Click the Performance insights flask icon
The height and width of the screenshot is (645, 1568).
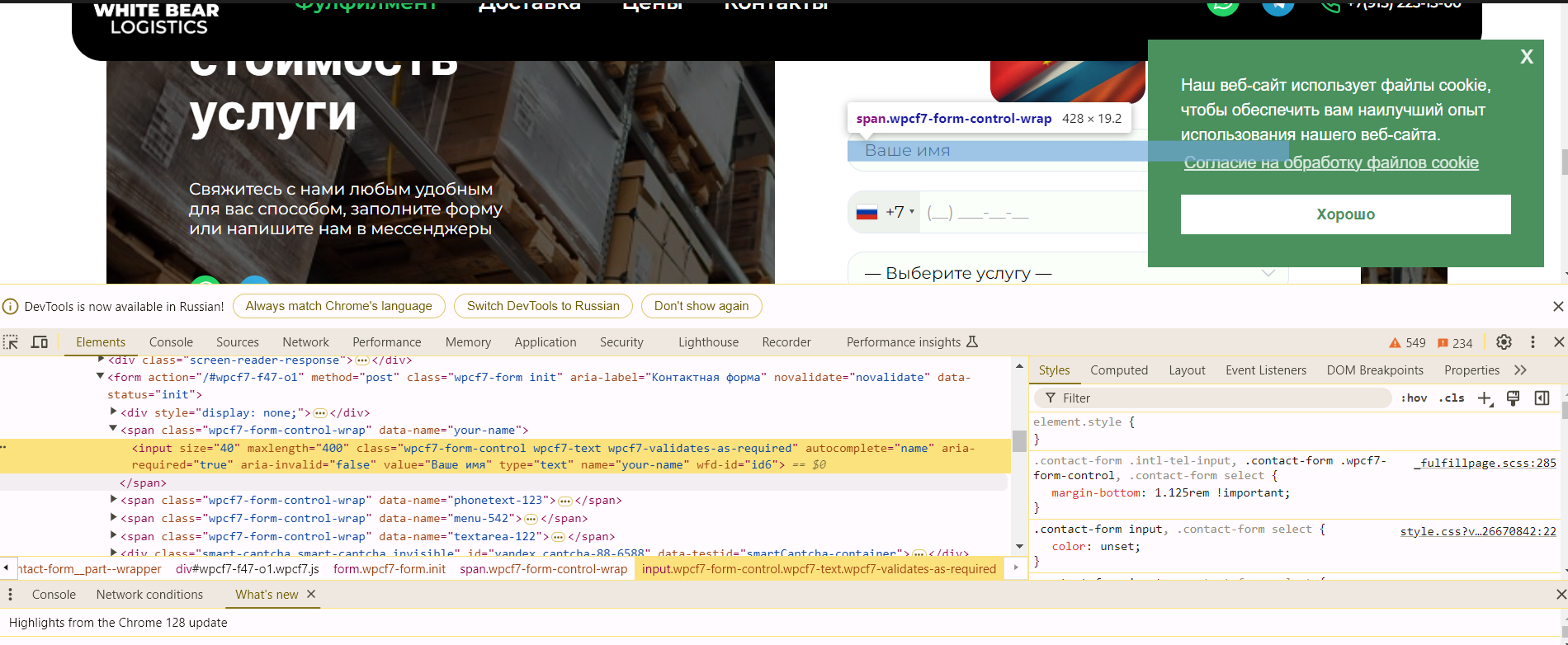972,341
